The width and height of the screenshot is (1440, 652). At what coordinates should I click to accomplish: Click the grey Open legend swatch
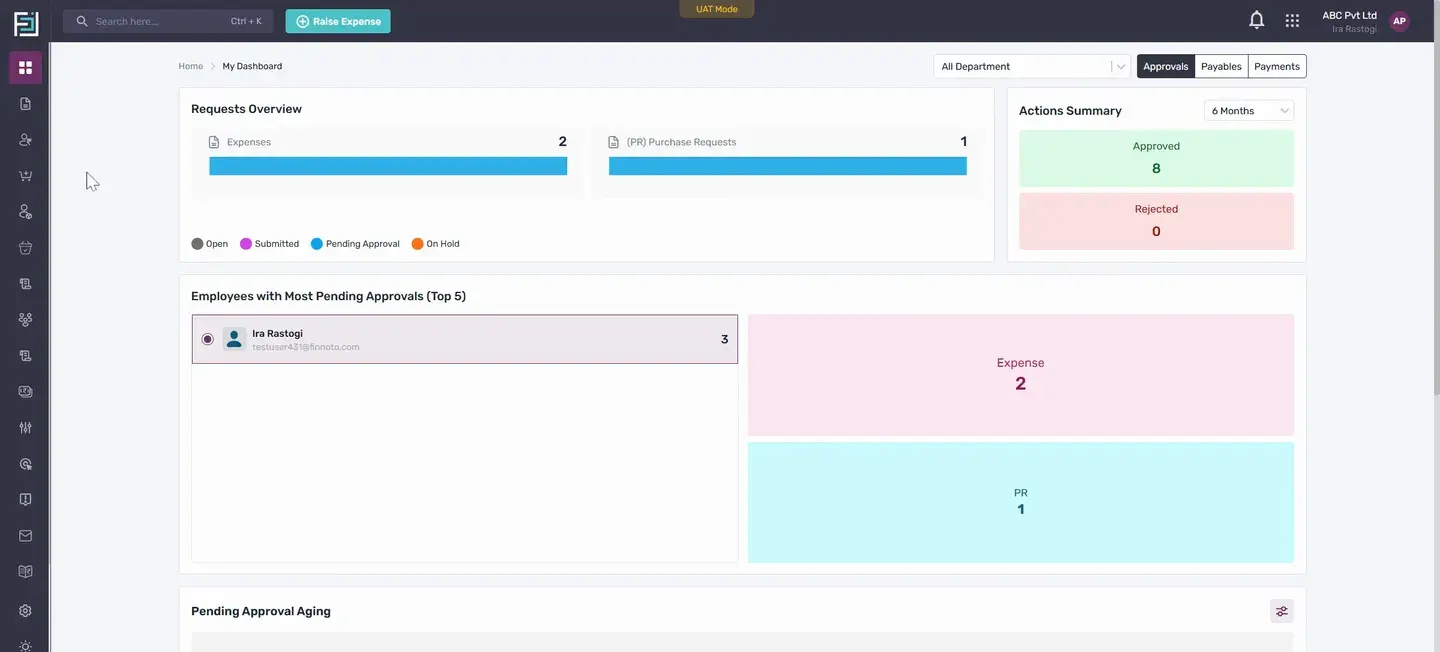[x=197, y=244]
